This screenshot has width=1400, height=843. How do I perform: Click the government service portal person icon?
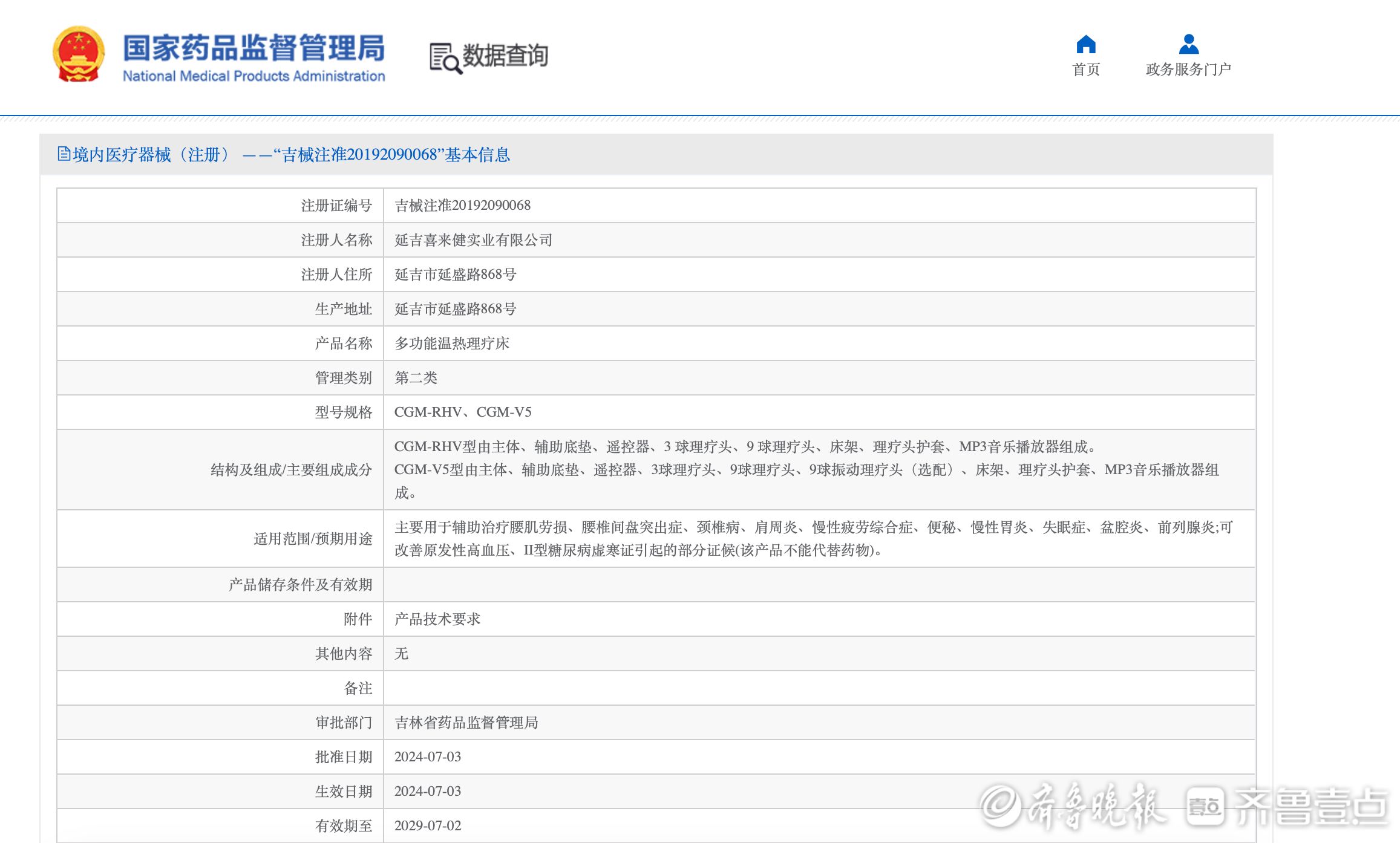[1188, 44]
